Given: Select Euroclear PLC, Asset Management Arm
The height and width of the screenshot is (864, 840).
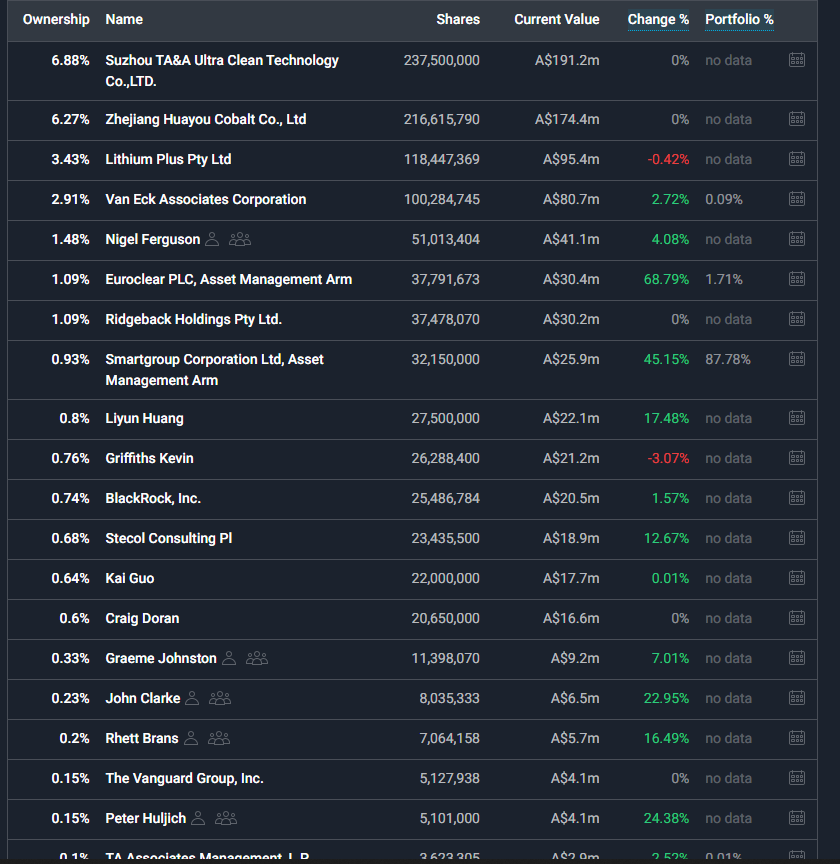Looking at the screenshot, I should click(x=229, y=279).
